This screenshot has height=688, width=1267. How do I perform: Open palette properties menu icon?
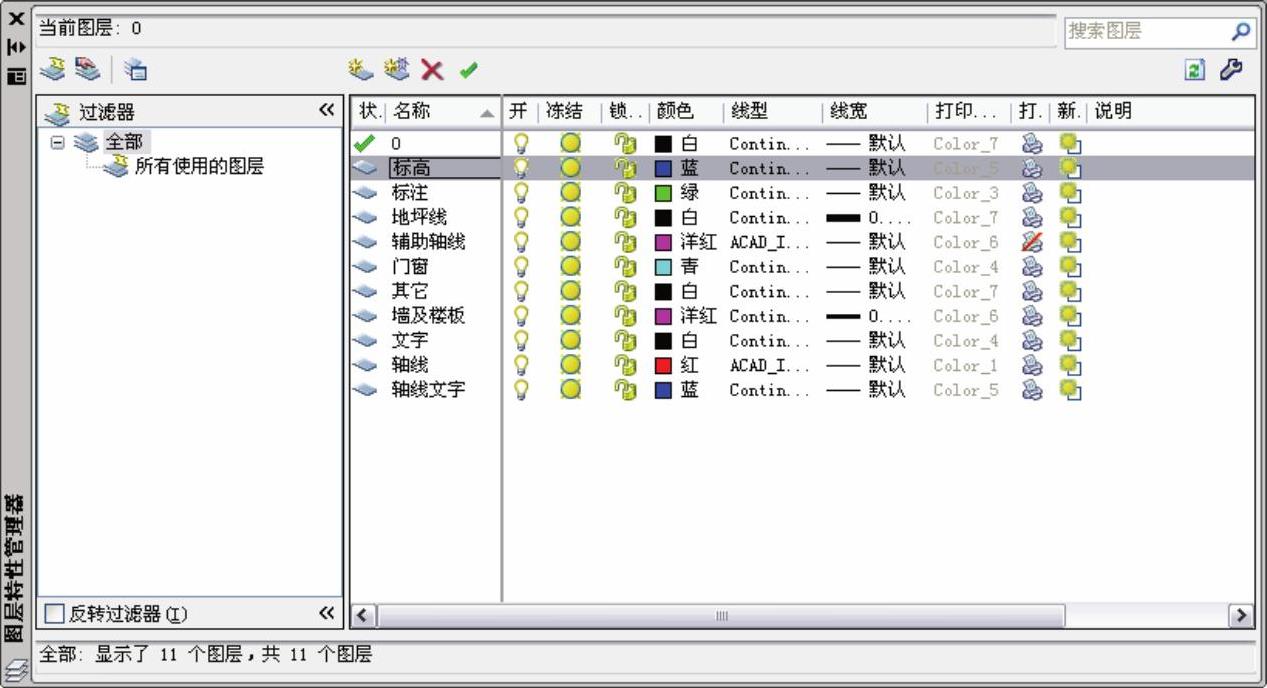click(16, 75)
